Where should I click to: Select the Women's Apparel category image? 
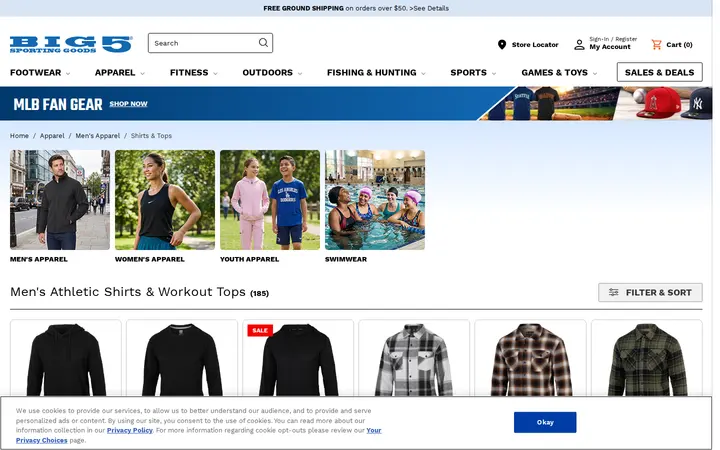pos(165,200)
